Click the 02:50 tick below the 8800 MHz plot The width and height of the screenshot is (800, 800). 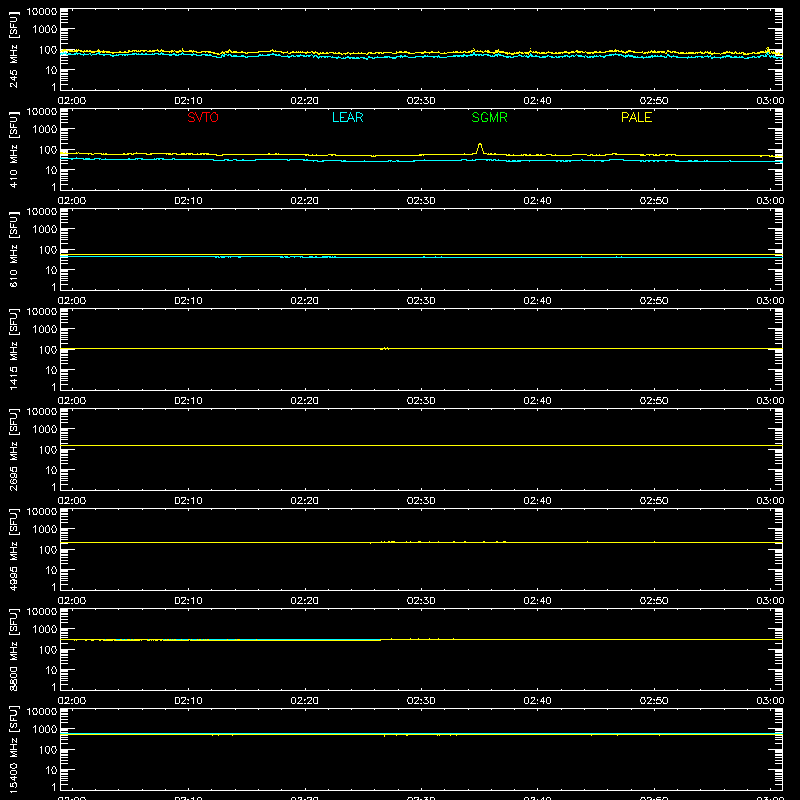(654, 701)
